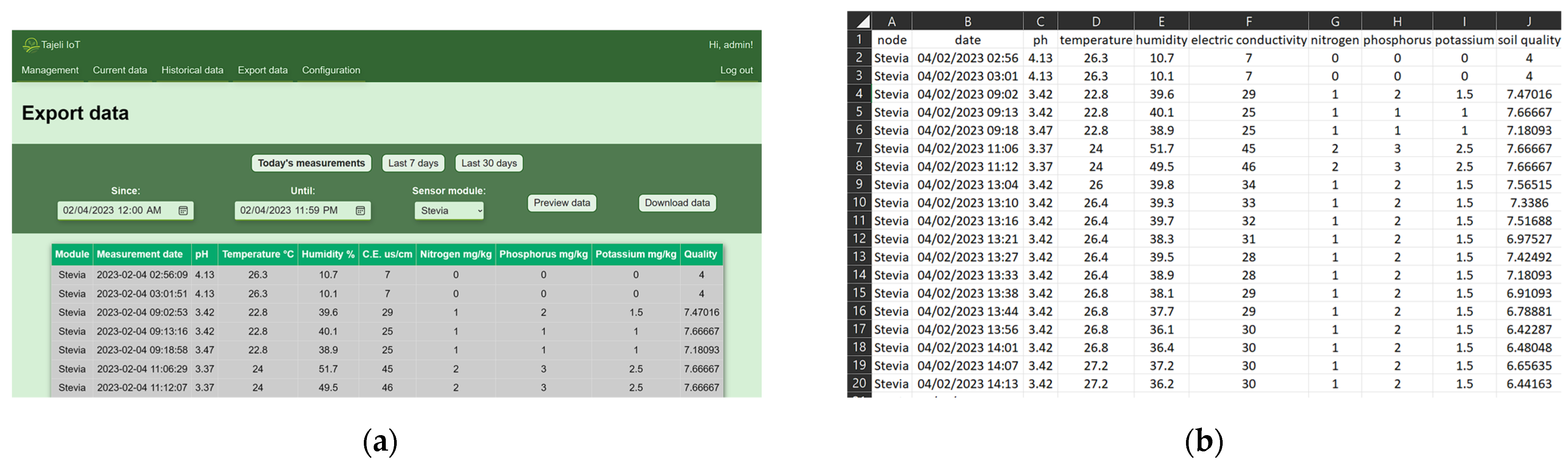
Task: Expand the Sensor module dropdown
Action: tap(448, 210)
